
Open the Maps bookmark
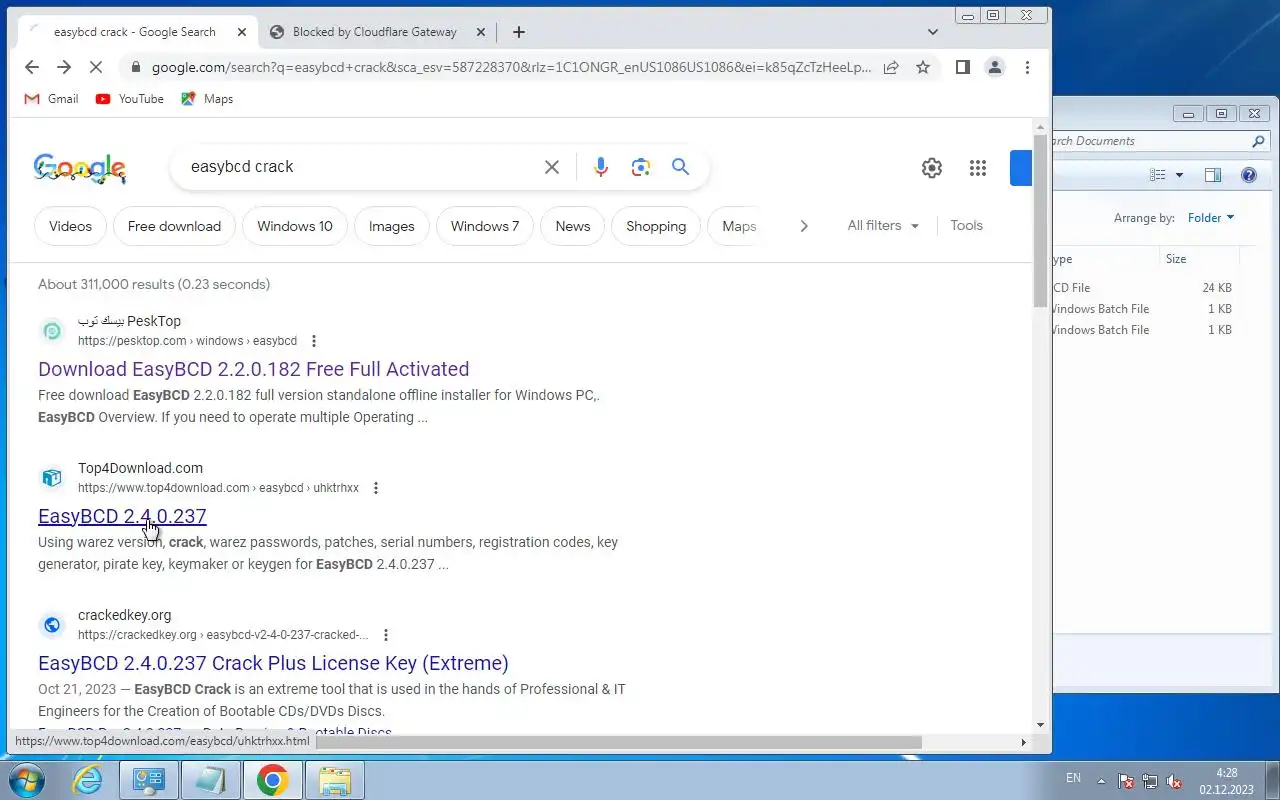pos(207,99)
